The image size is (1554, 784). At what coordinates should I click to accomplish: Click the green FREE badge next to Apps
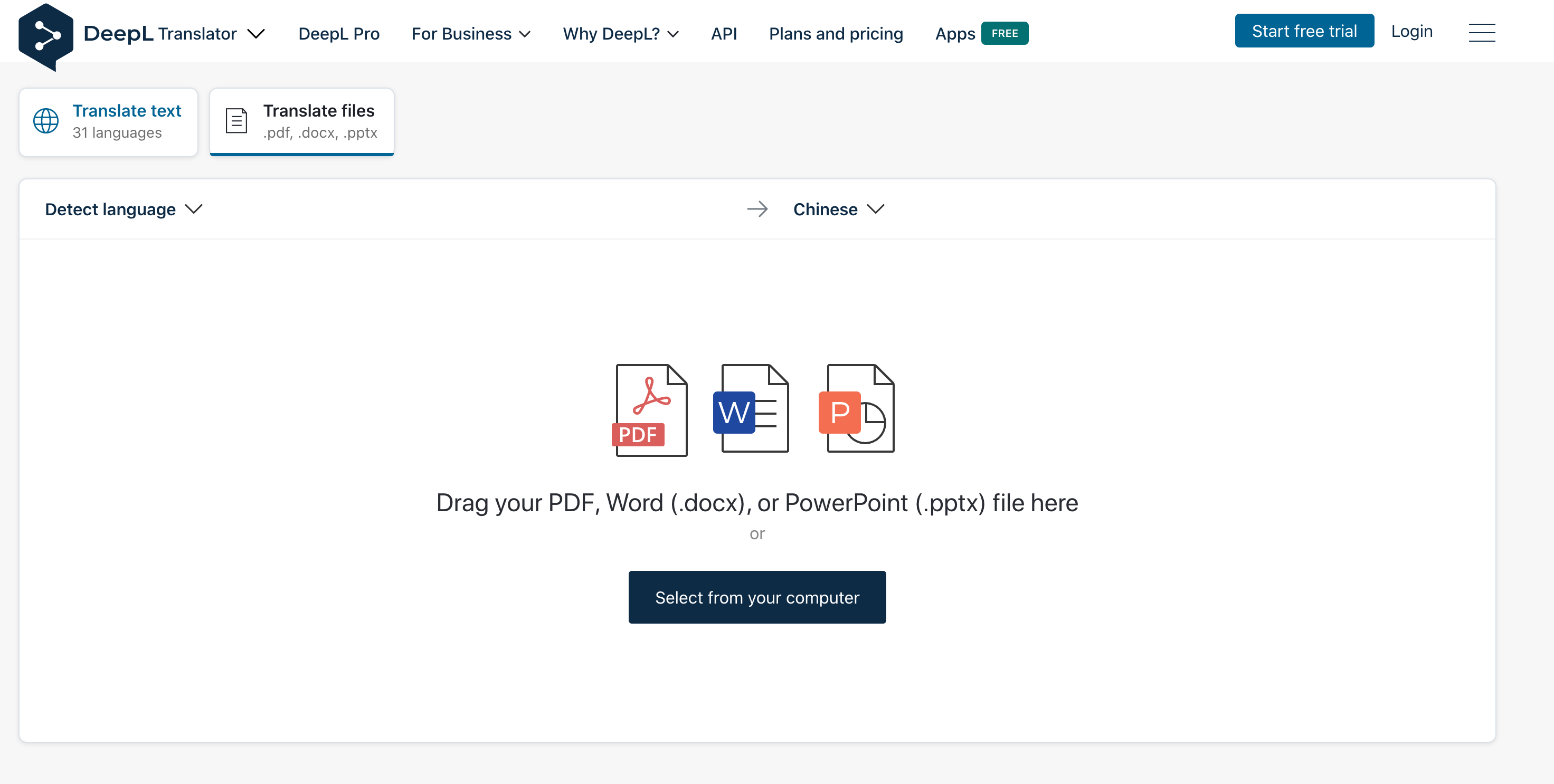coord(1005,33)
